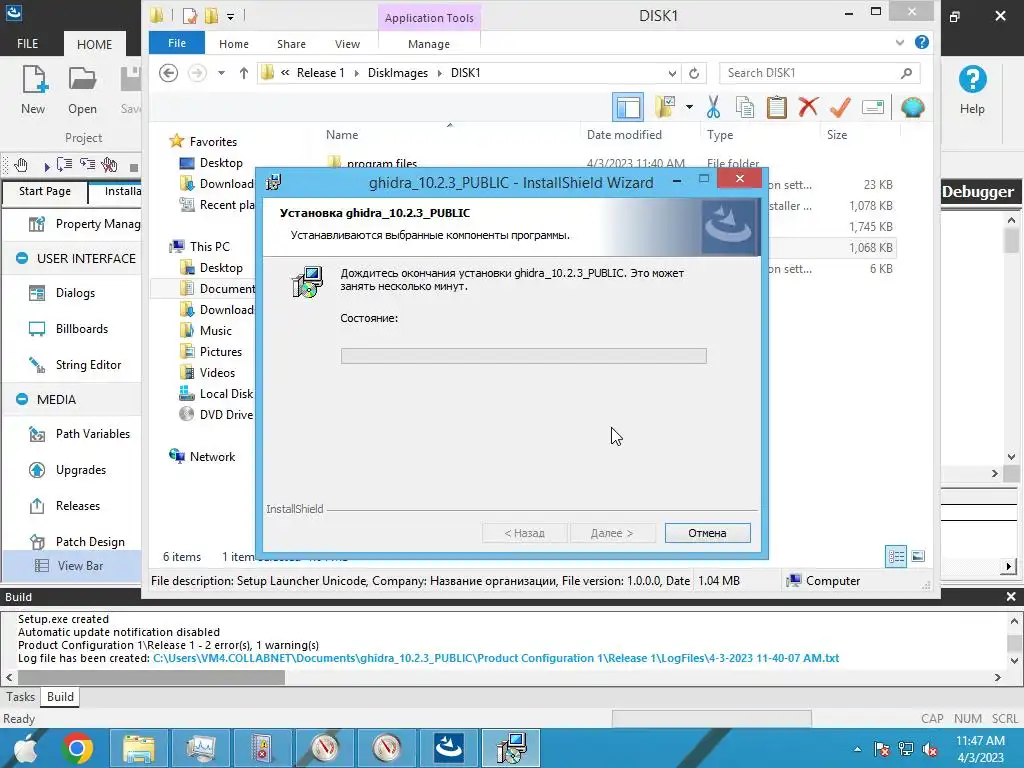The image size is (1024, 768).
Task: Switch to Tasks output tab
Action: pos(20,697)
